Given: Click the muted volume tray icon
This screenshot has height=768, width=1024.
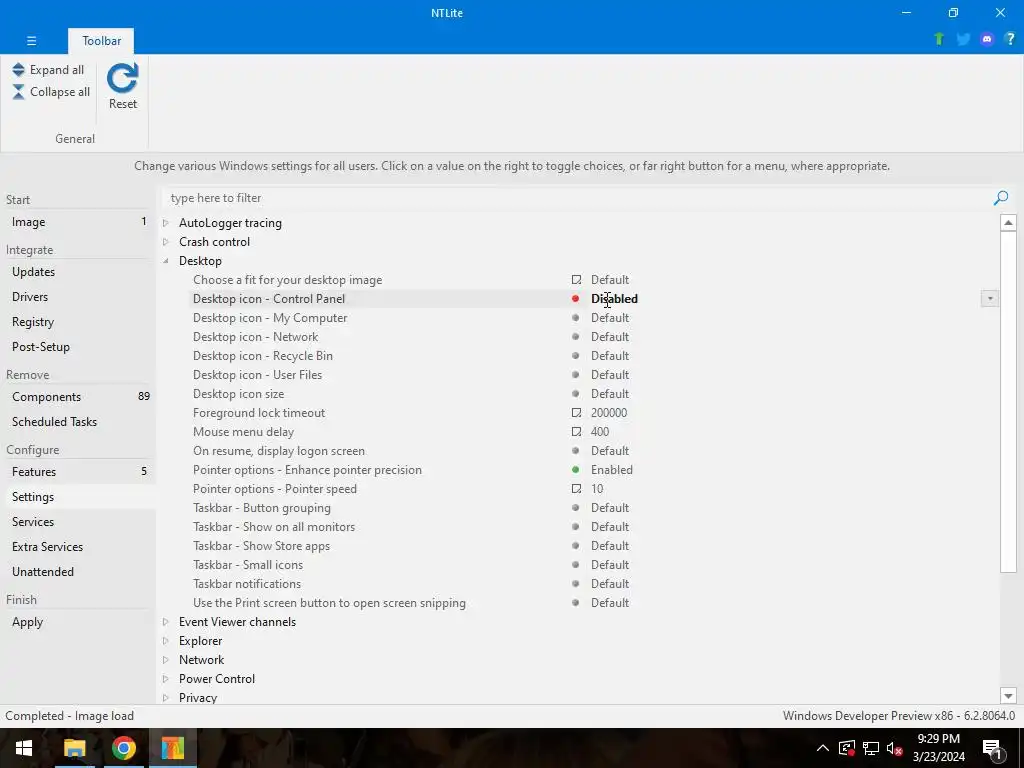Looking at the screenshot, I should (x=895, y=748).
